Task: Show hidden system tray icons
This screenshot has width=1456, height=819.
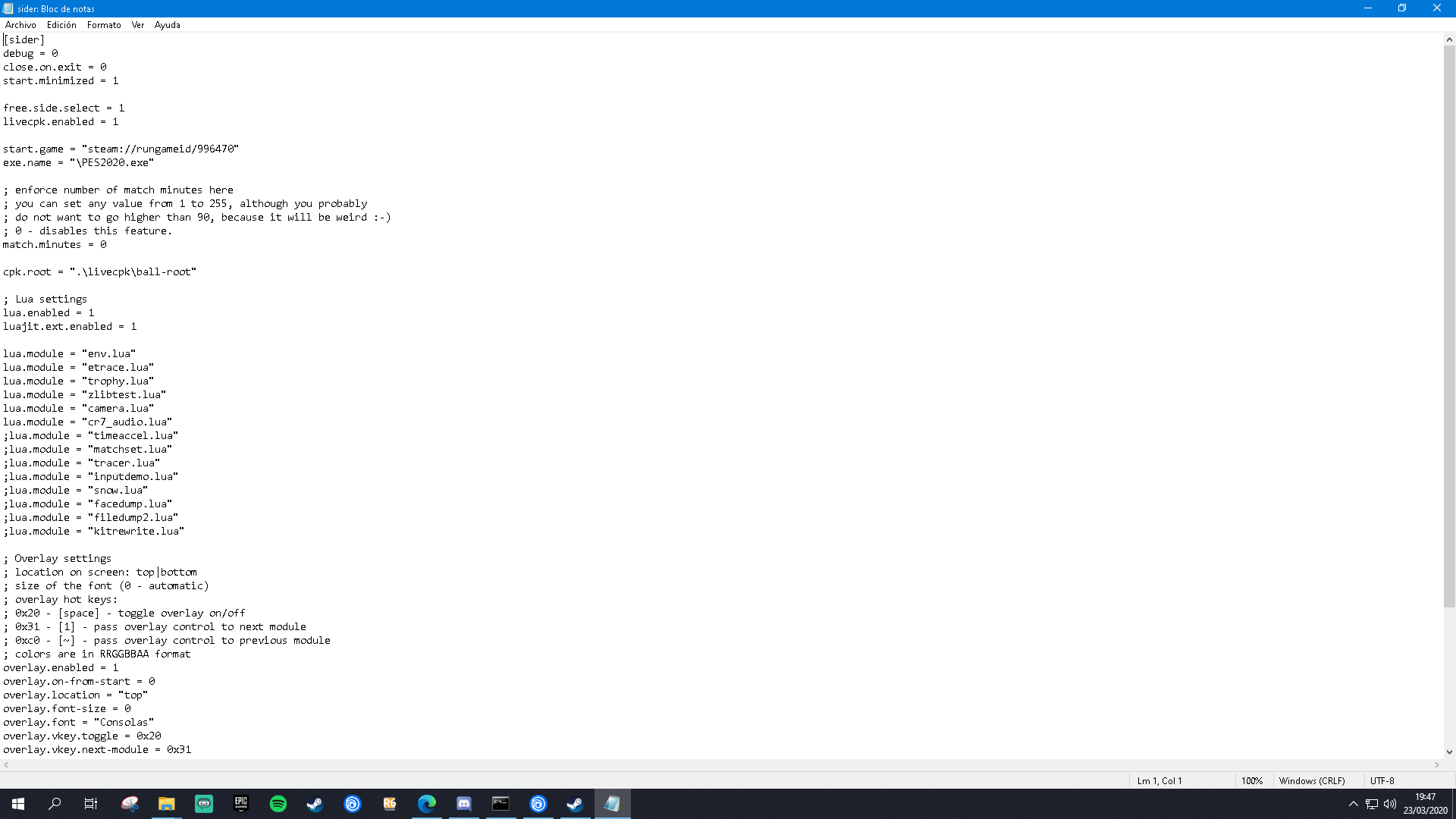Action: 1353,804
